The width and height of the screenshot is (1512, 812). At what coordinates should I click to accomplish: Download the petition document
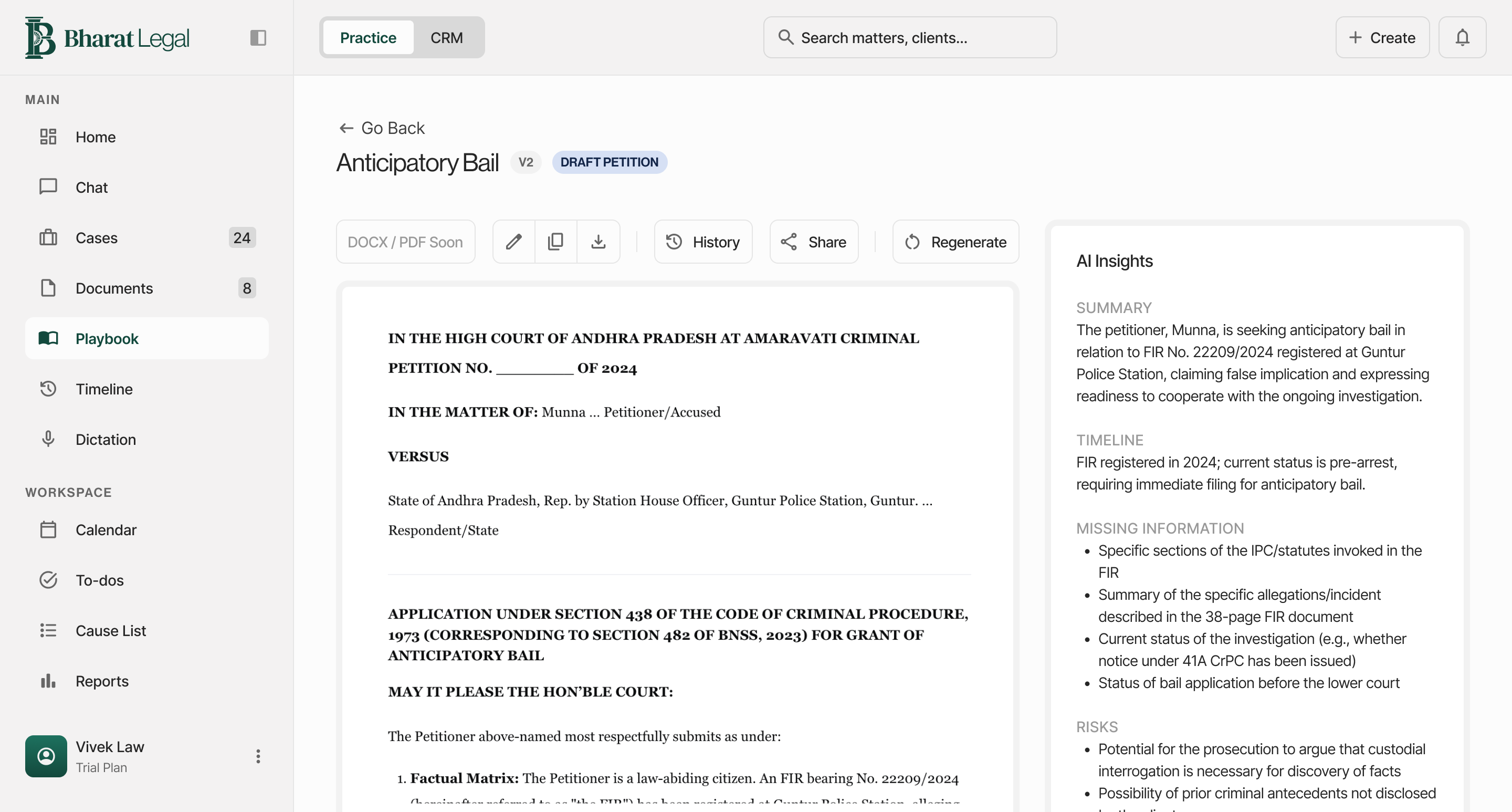click(598, 242)
